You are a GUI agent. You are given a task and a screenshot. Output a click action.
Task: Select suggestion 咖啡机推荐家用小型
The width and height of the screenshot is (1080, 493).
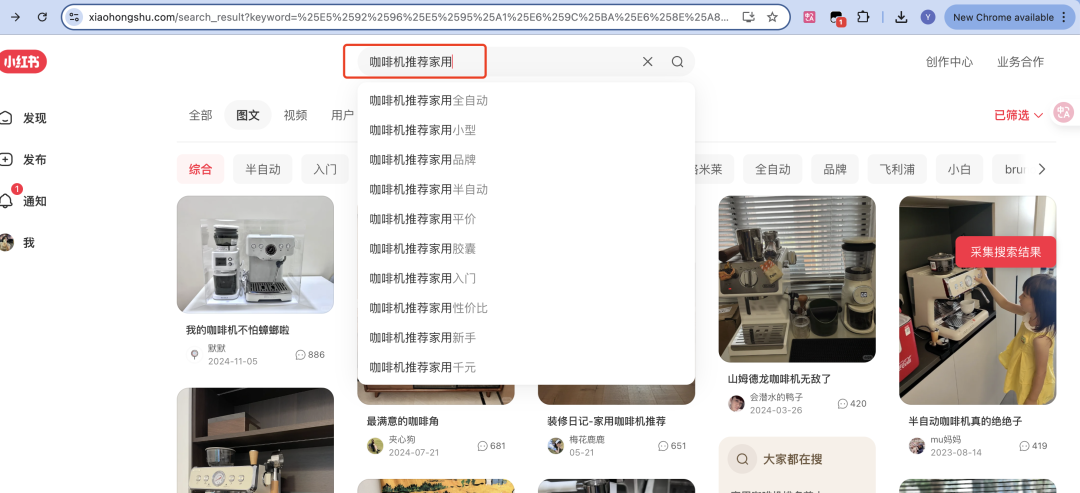coord(526,130)
